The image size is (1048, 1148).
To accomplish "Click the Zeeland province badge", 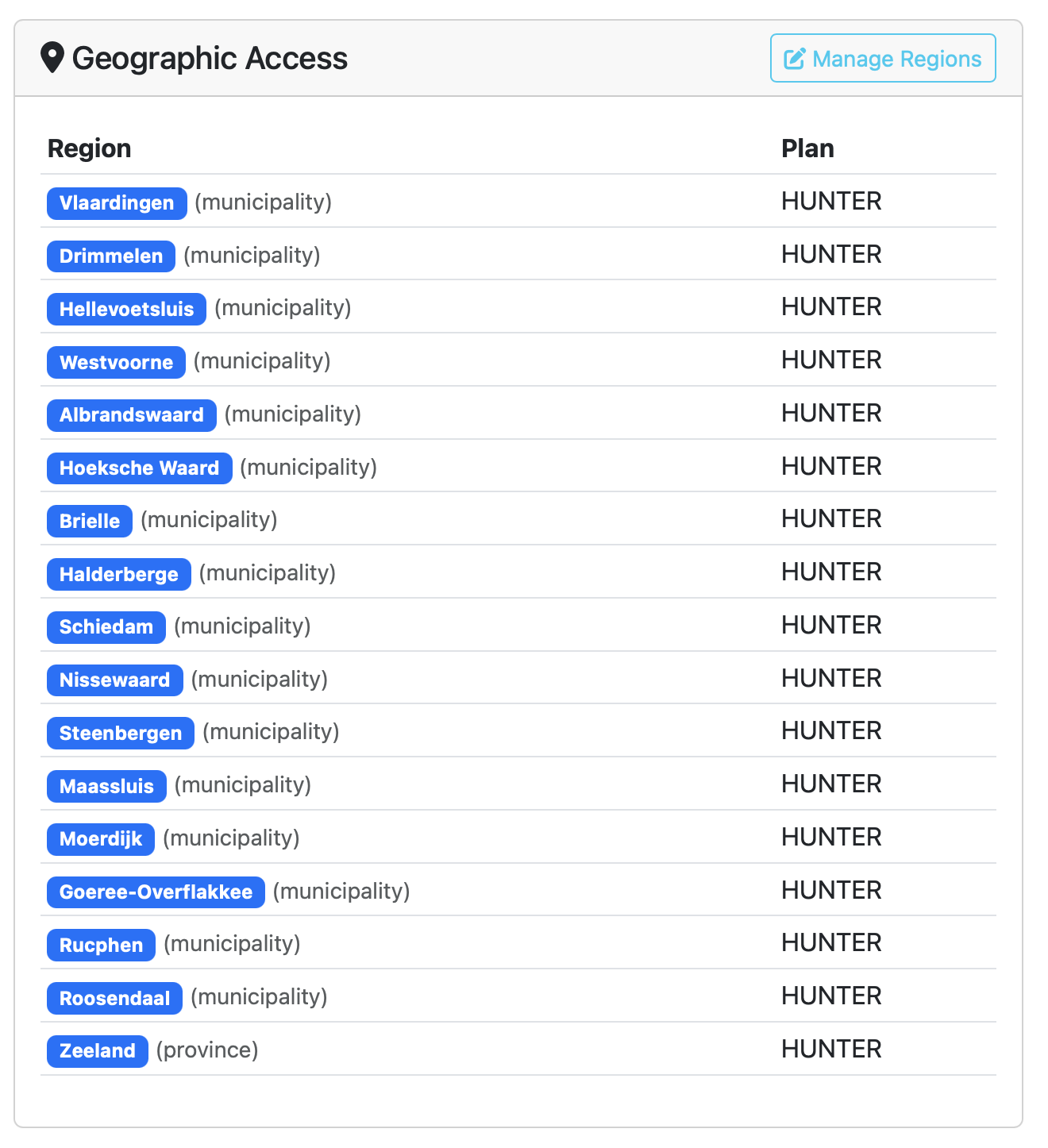I will tap(97, 1051).
